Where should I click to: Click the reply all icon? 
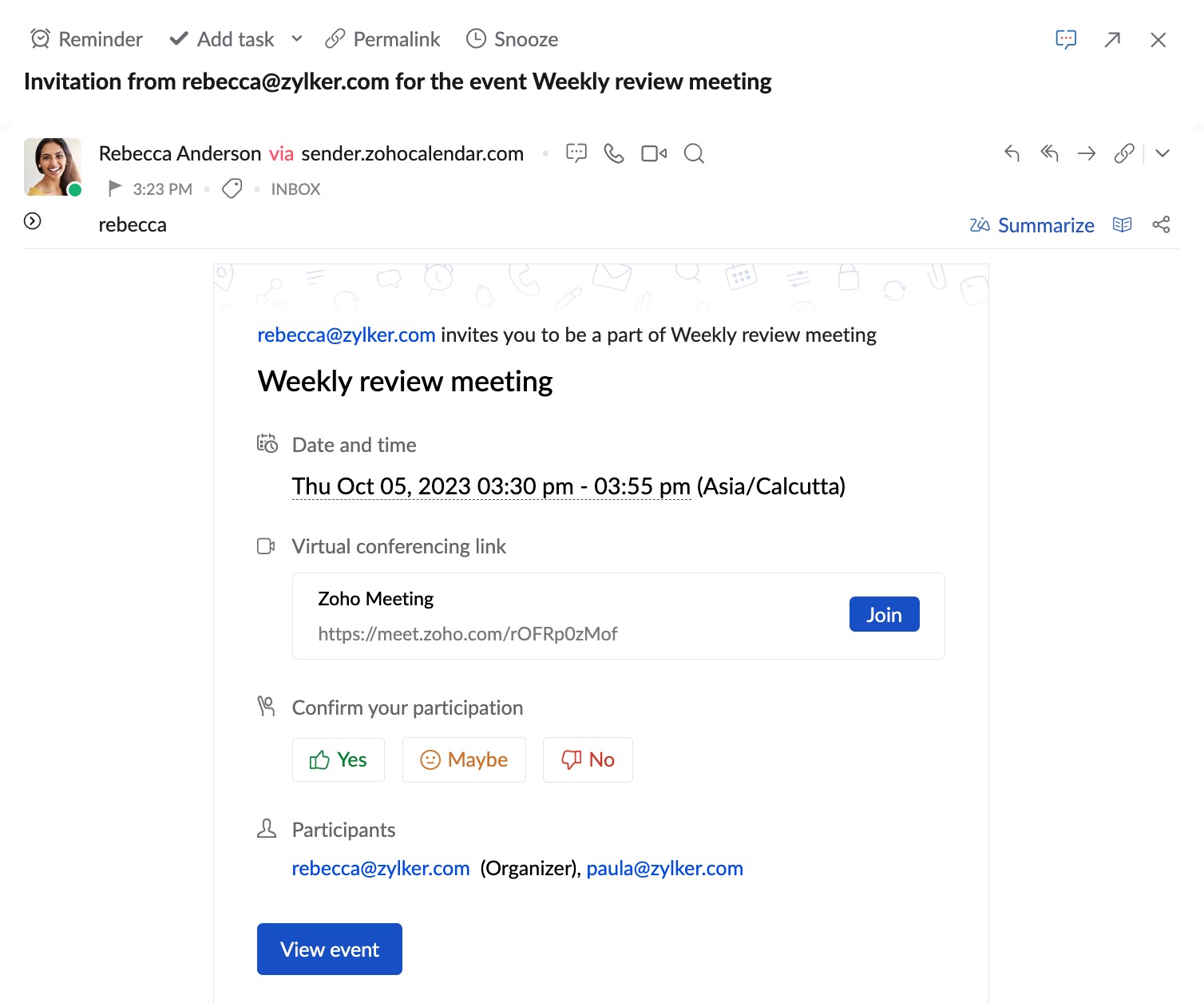[1049, 153]
